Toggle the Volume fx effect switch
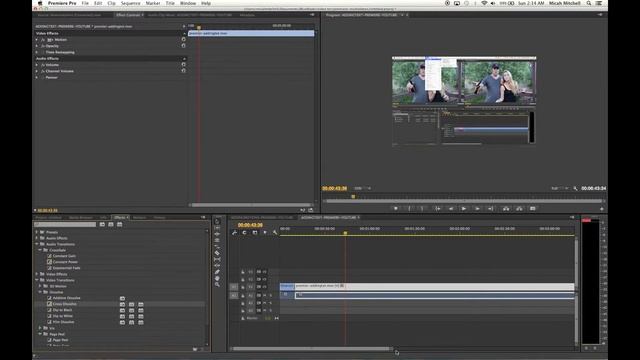The width and height of the screenshot is (640, 360). click(x=43, y=65)
